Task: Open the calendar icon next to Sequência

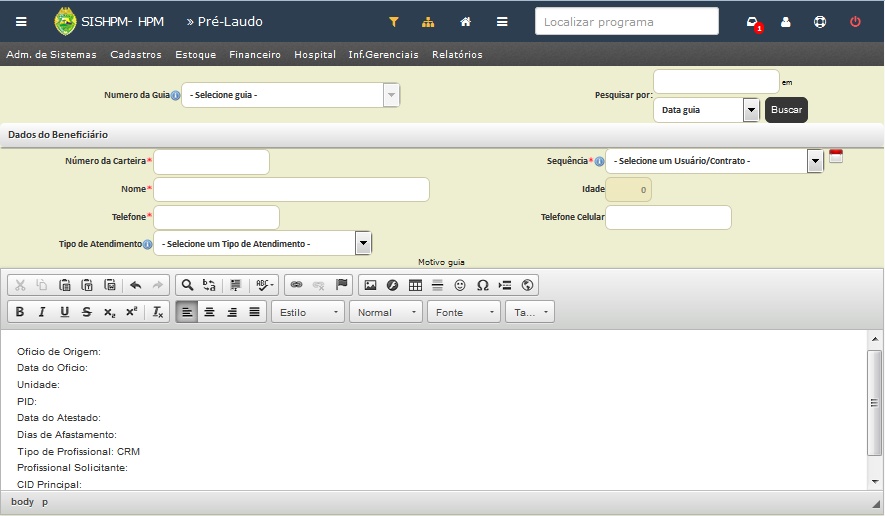Action: pos(836,156)
